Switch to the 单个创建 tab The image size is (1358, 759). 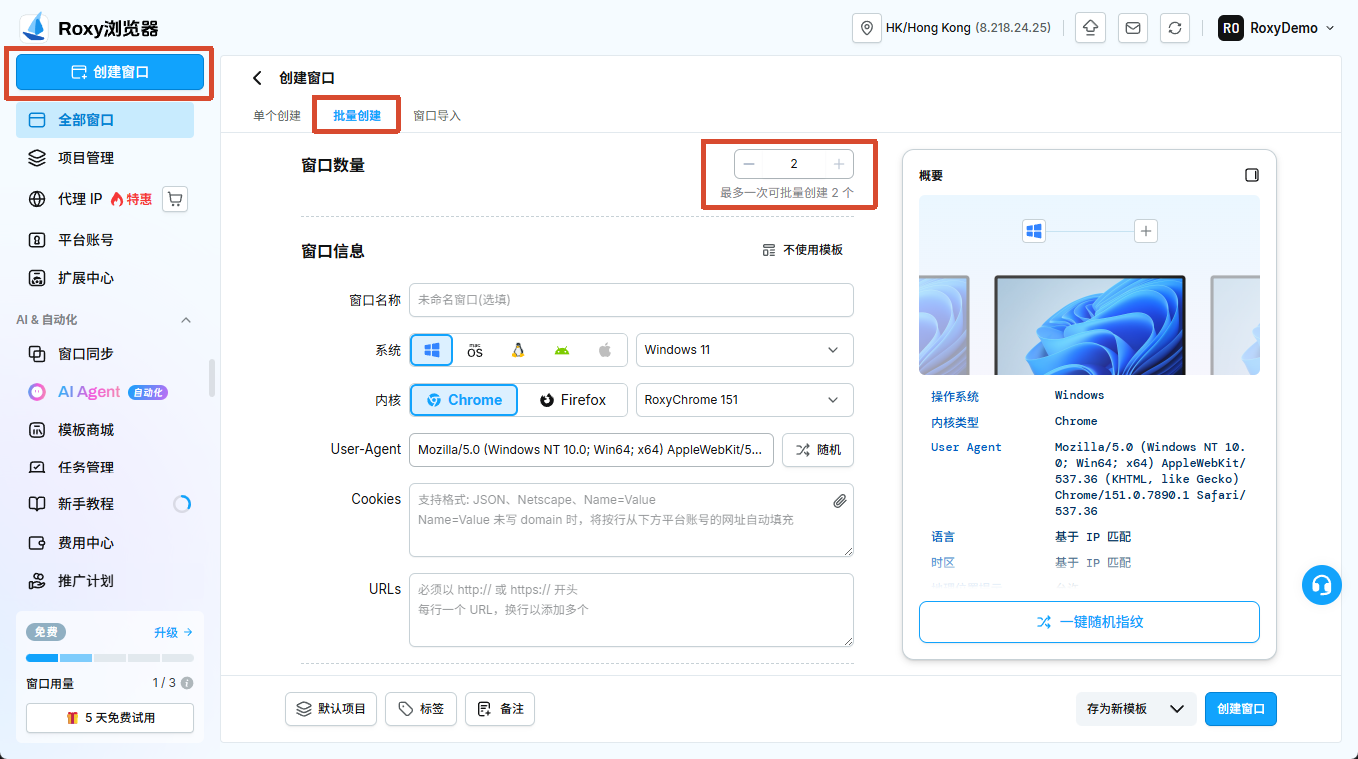[x=277, y=116]
